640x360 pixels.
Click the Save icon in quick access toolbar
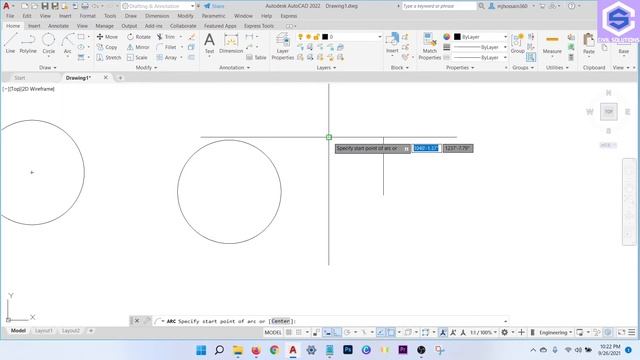click(45, 6)
